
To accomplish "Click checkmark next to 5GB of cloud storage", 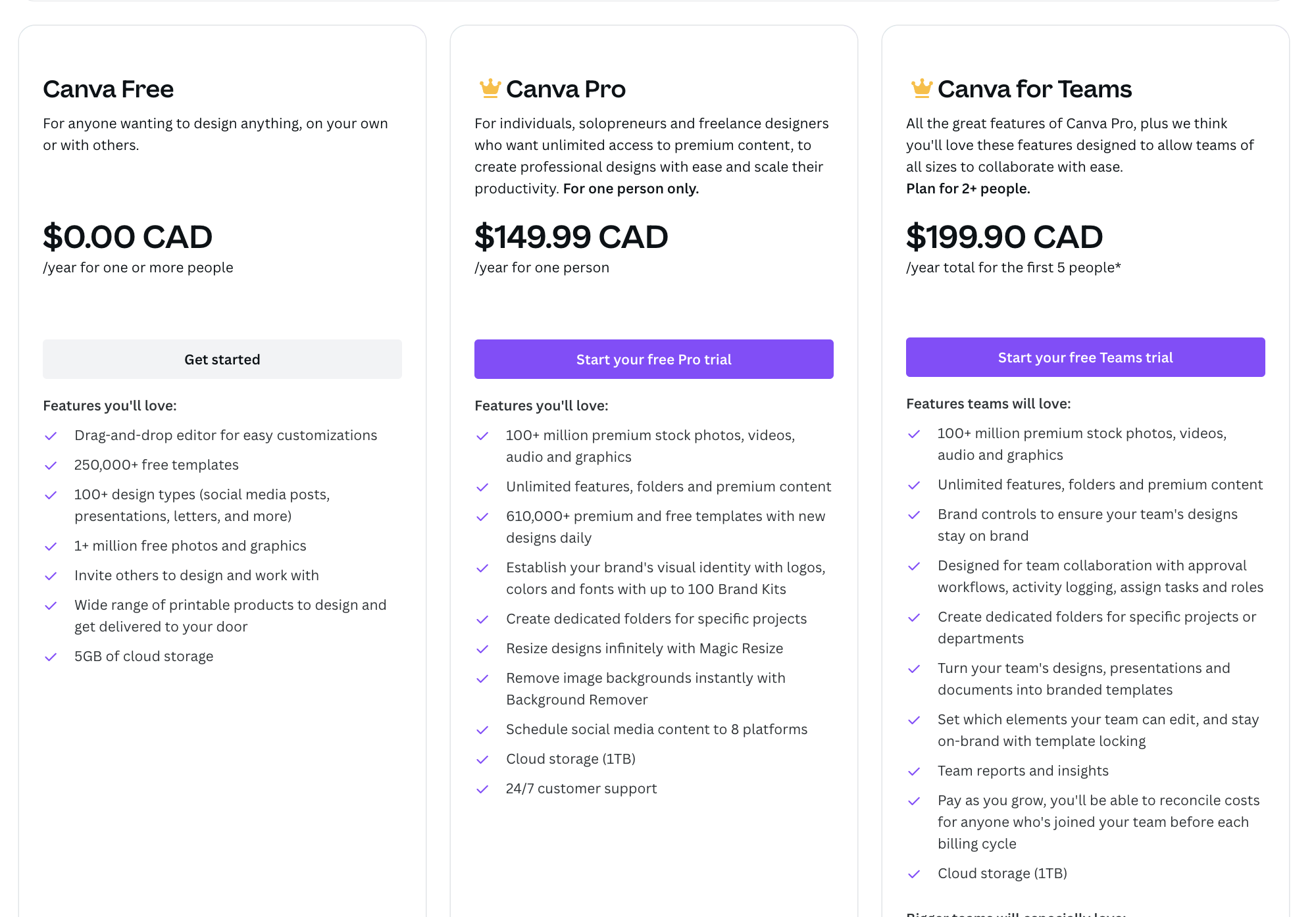I will point(51,657).
